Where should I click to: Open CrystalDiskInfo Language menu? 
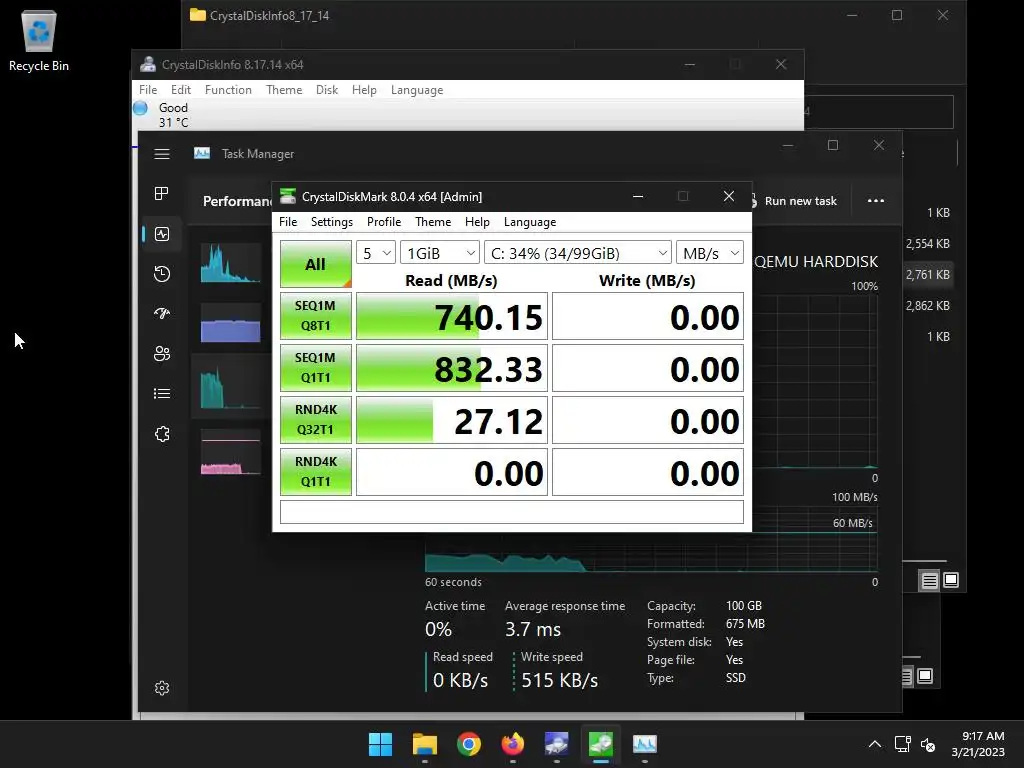click(417, 90)
